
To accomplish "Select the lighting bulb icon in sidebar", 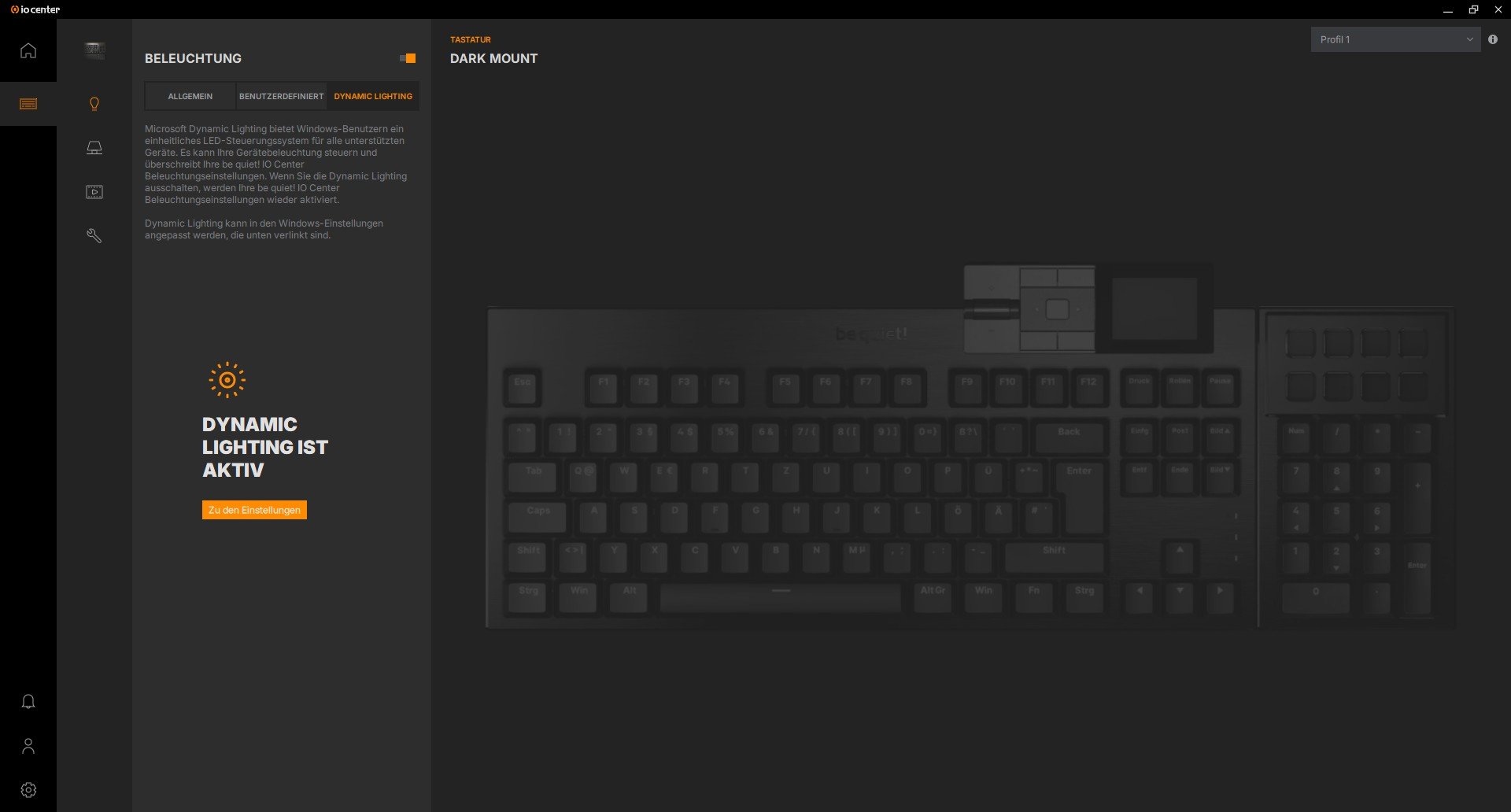I will tap(94, 103).
